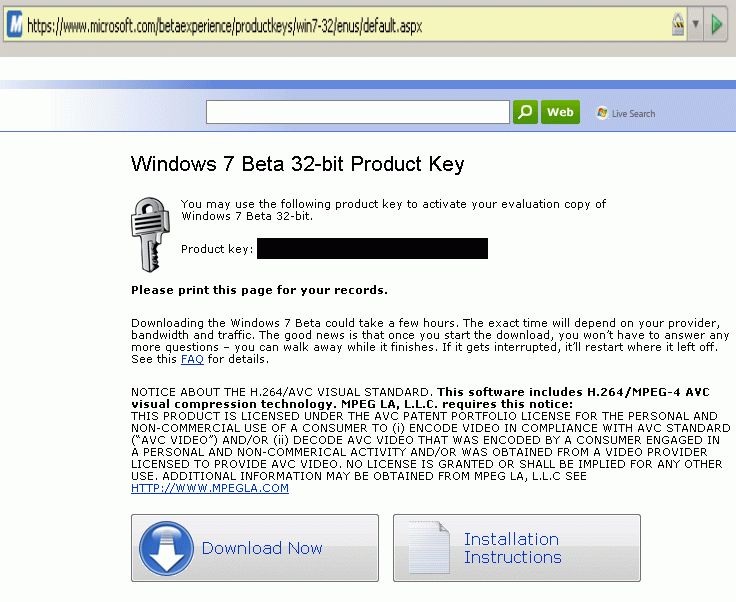This screenshot has height=602, width=736.
Task: Click the Windows 7 Beta 32-bit Product Key heading
Action: (x=298, y=164)
